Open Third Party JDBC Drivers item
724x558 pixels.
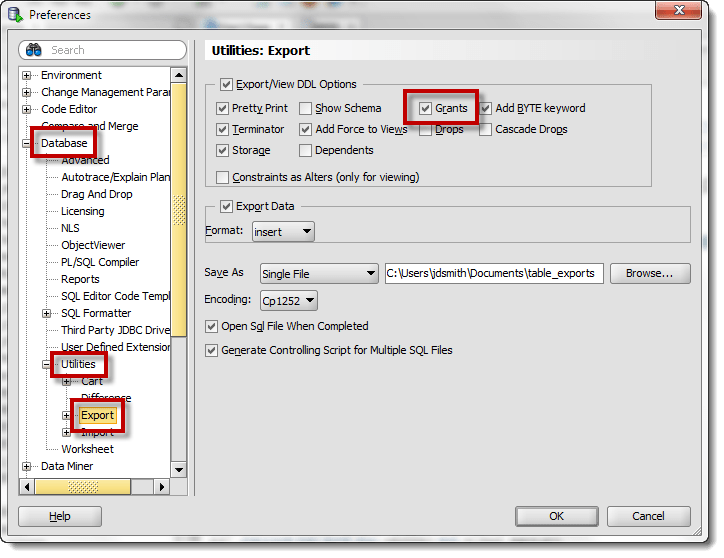115,330
